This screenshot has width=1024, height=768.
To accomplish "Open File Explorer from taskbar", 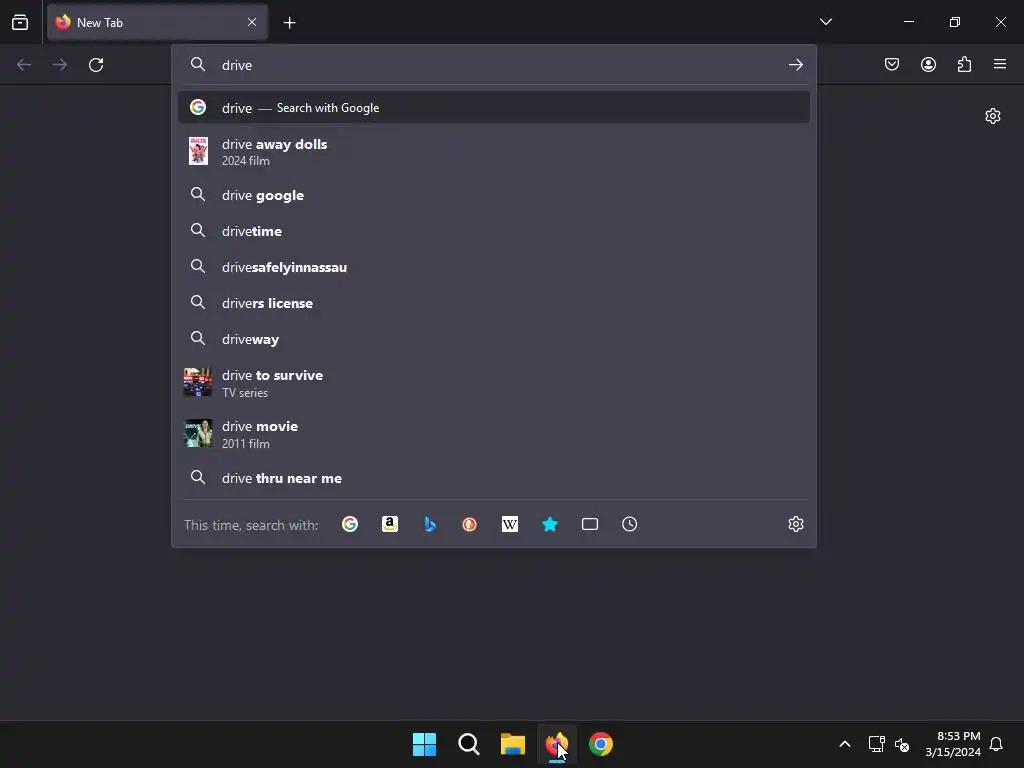I will point(513,744).
